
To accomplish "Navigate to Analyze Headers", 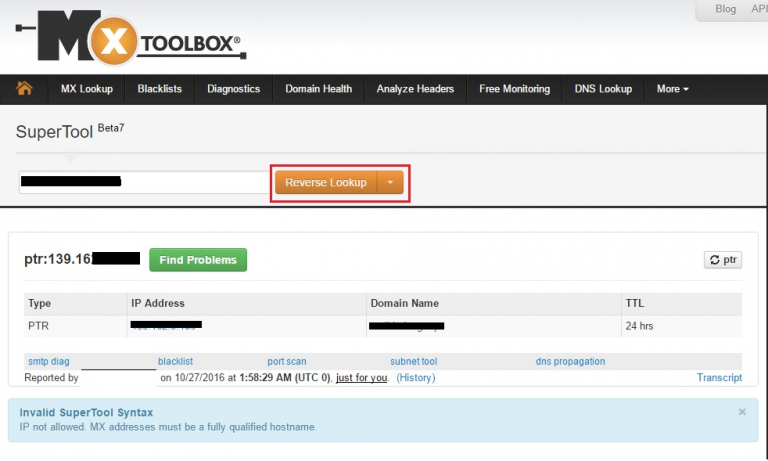I will pyautogui.click(x=415, y=89).
